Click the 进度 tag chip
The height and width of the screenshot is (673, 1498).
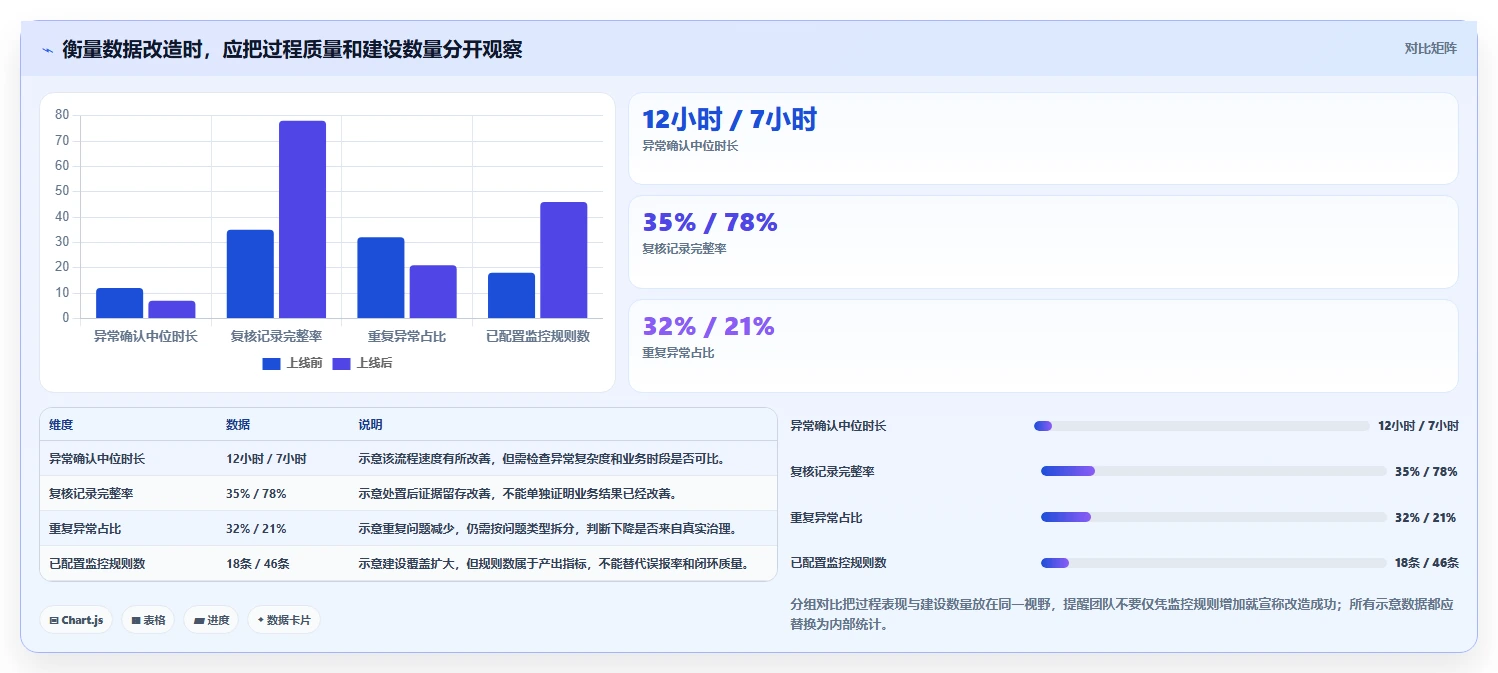pos(211,620)
